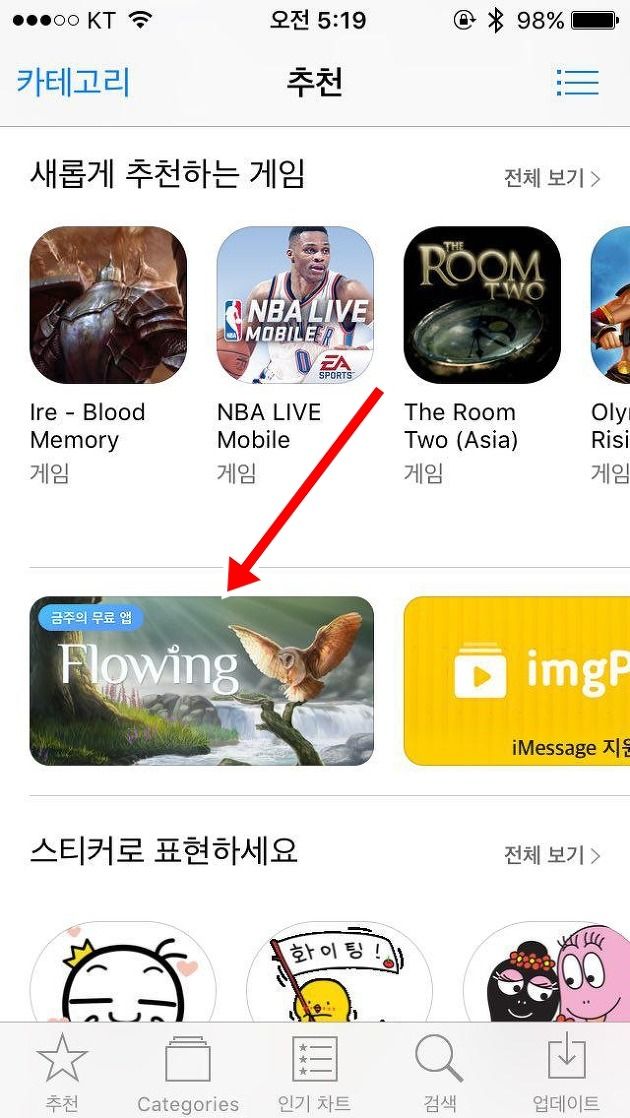Tap The Room Two (Asia) title text
Screen dimensions: 630x1118
coord(461,426)
